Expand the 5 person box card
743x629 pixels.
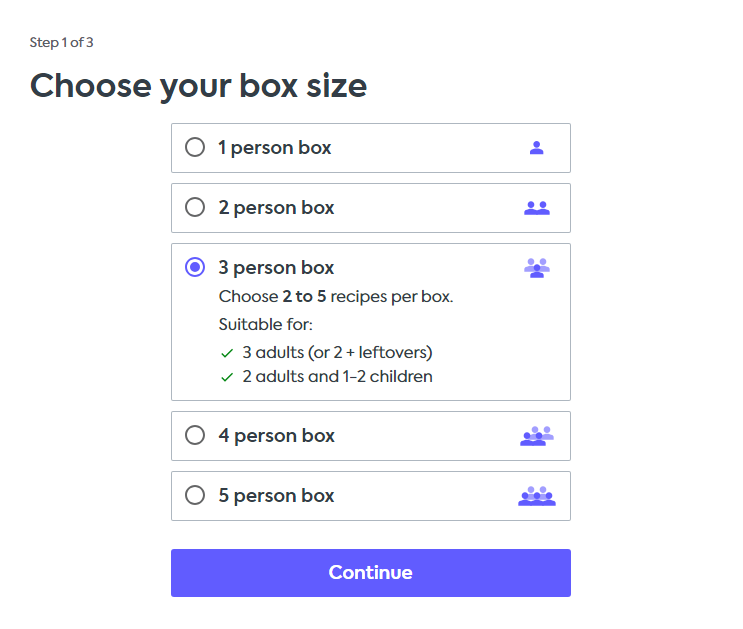click(x=371, y=496)
